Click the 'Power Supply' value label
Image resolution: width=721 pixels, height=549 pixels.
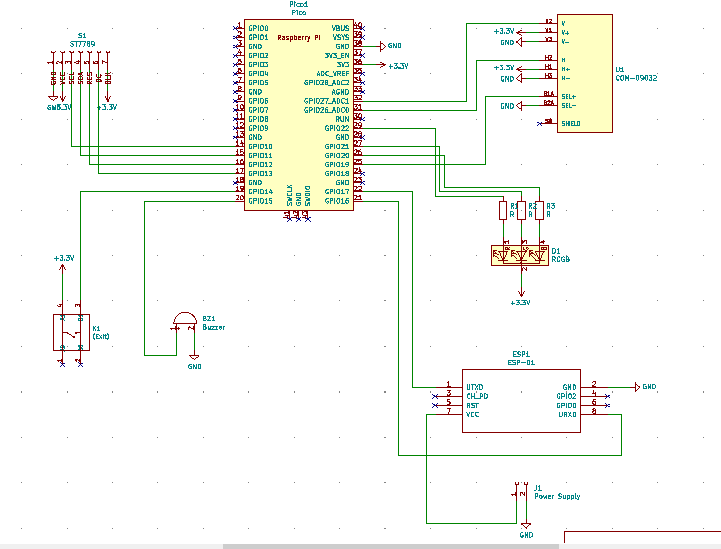tap(557, 496)
